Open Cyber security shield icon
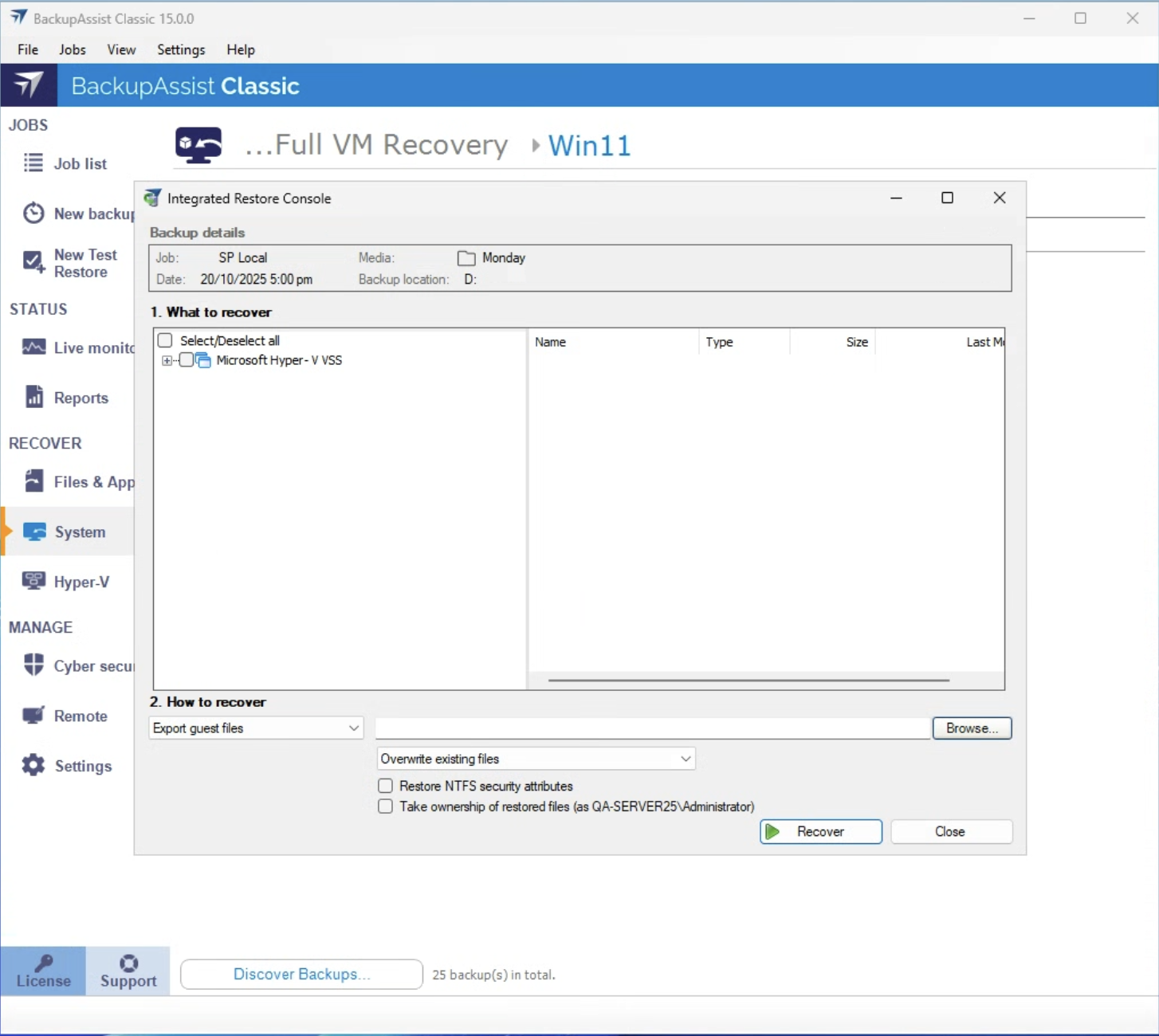 coord(34,665)
